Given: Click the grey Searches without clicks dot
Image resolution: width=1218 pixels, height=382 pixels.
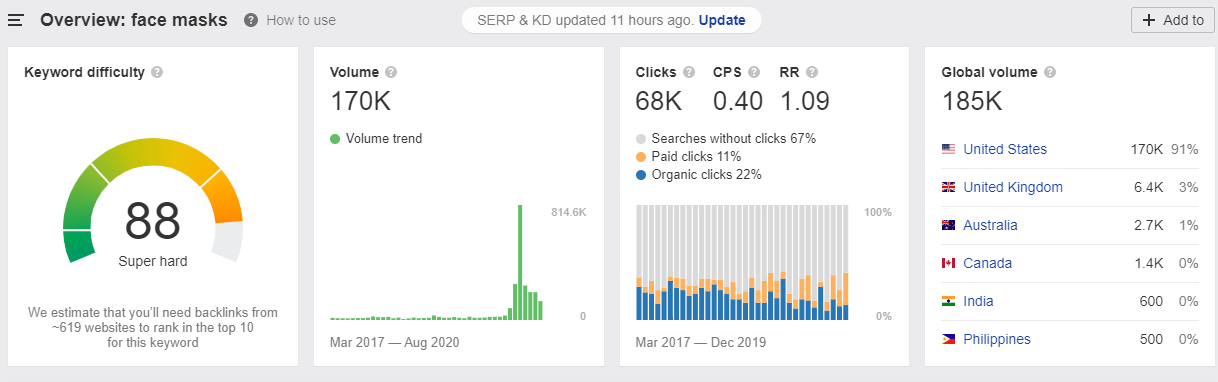Looking at the screenshot, I should coord(641,139).
